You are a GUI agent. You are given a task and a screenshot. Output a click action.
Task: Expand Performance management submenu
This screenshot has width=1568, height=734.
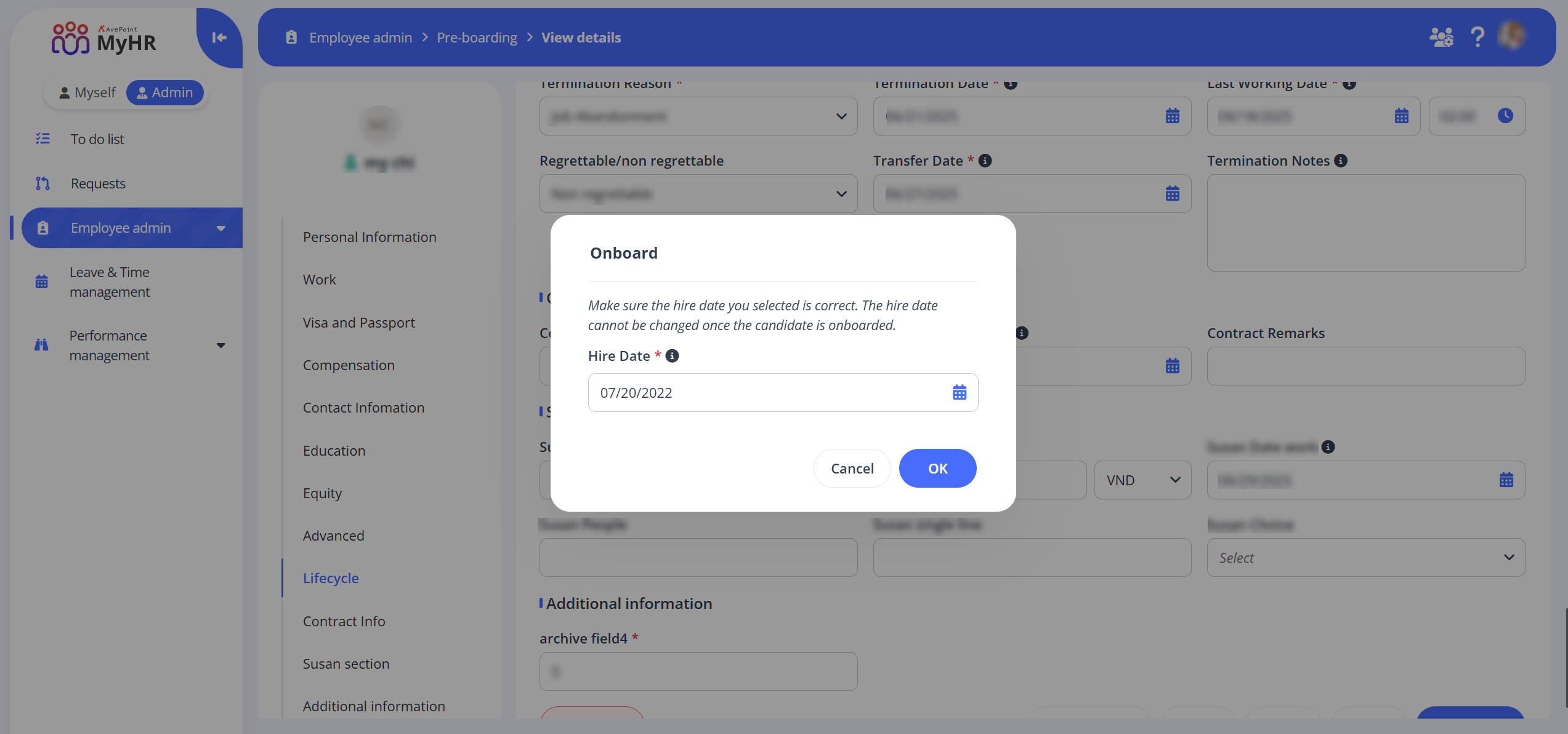coord(220,345)
